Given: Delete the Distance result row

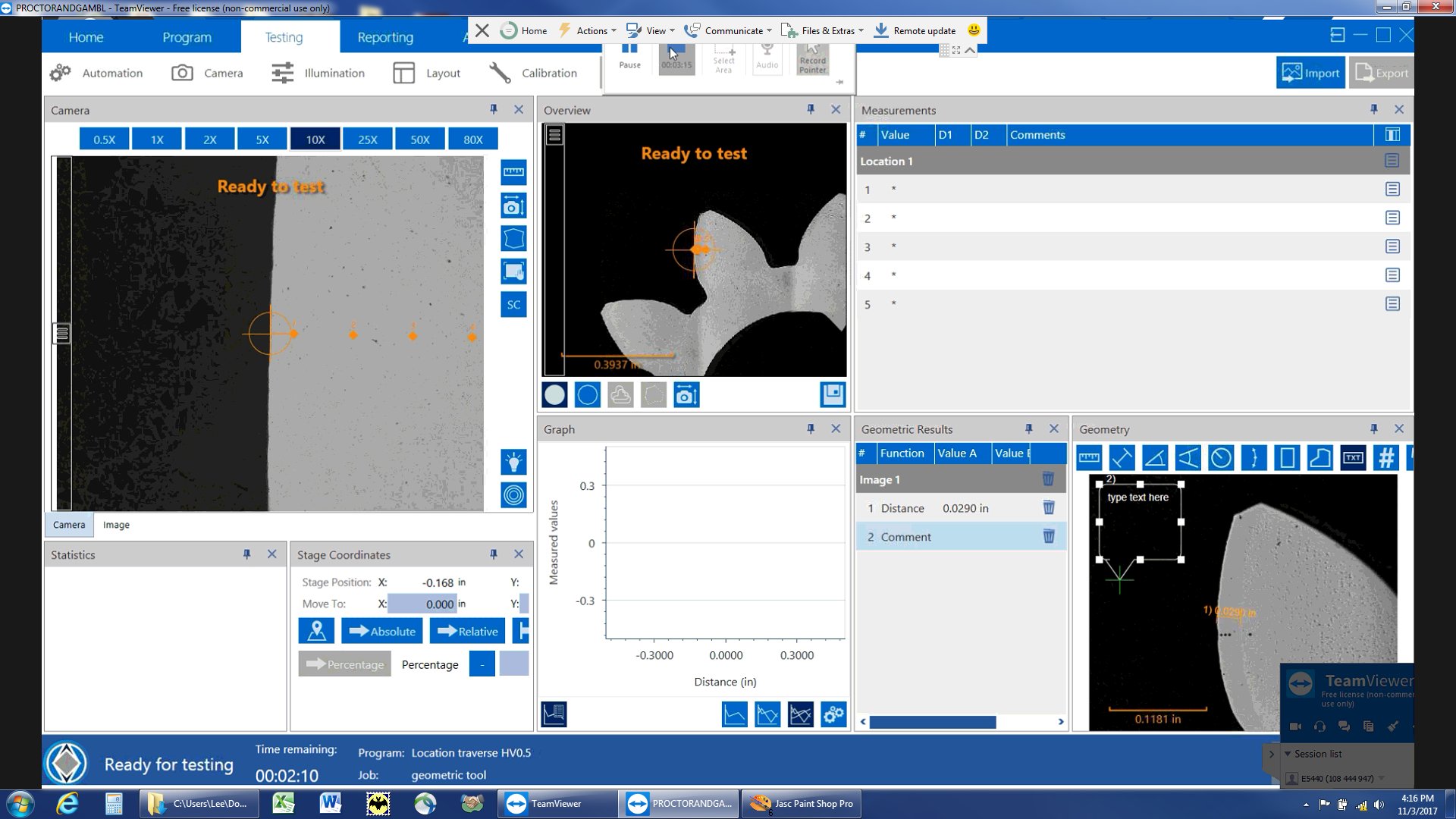Looking at the screenshot, I should (1049, 507).
